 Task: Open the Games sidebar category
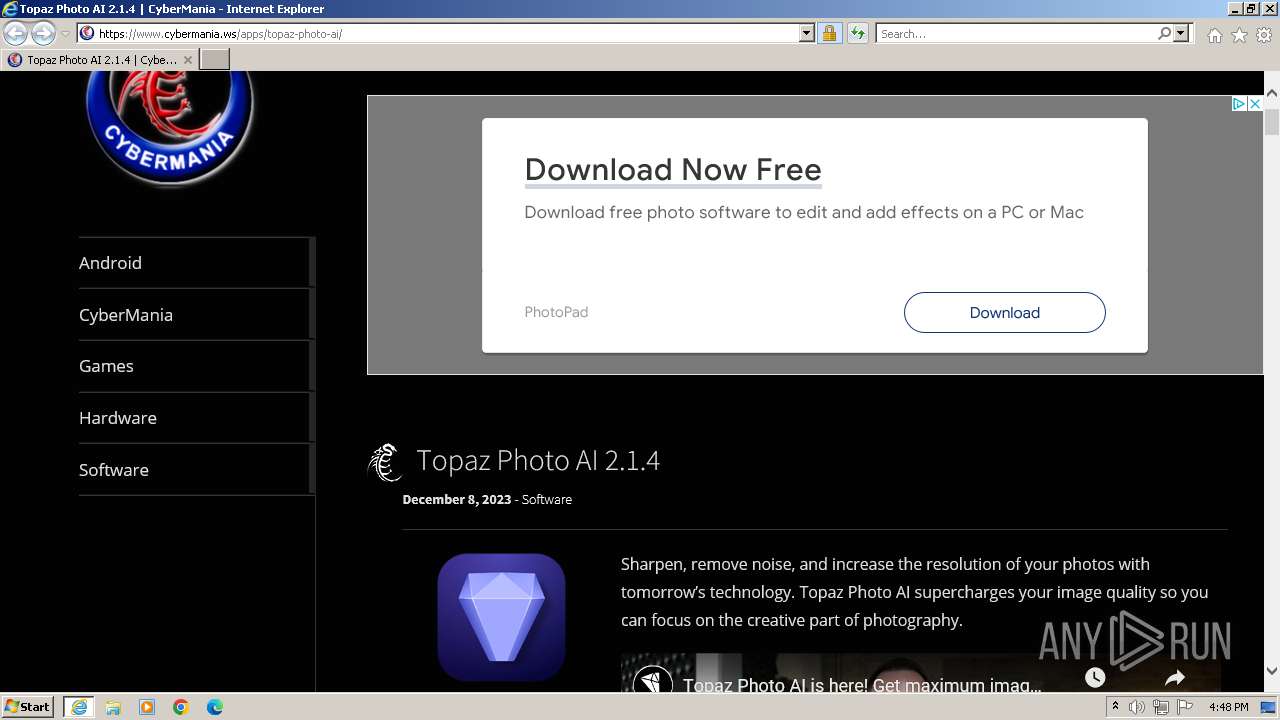[106, 366]
